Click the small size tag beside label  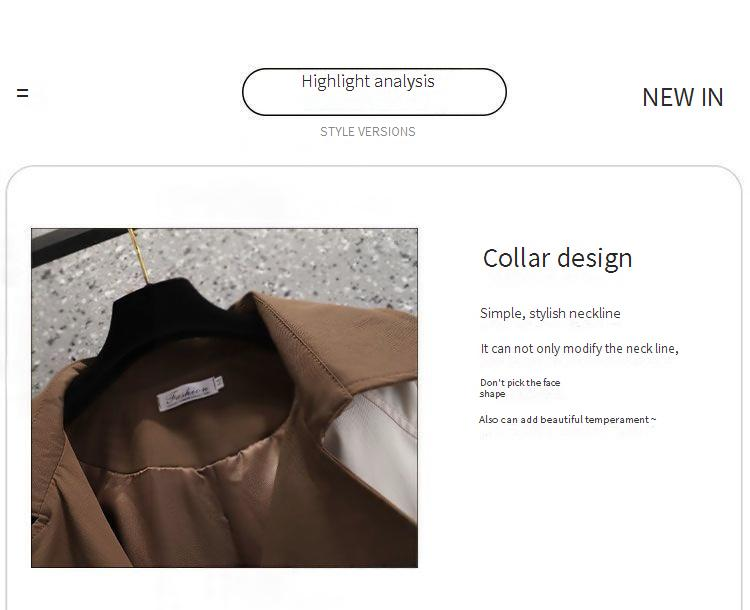pyautogui.click(x=219, y=382)
